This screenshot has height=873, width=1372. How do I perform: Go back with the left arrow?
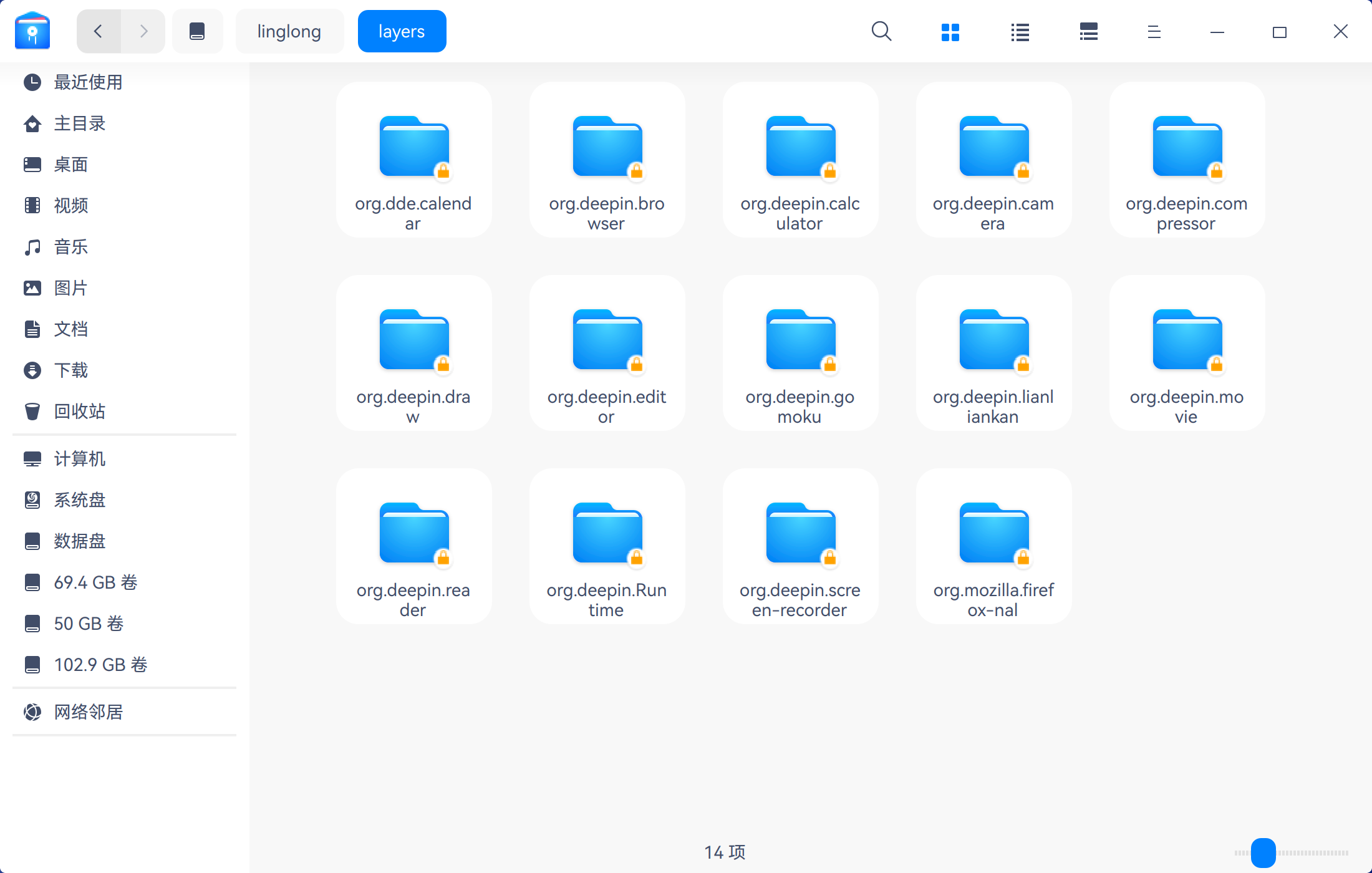(99, 31)
